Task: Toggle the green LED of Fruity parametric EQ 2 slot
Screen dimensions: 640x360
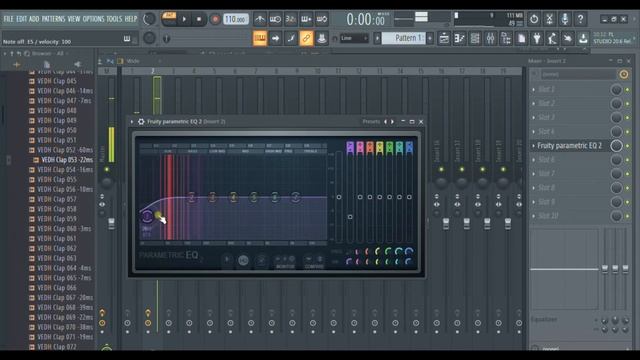Action: (627, 146)
